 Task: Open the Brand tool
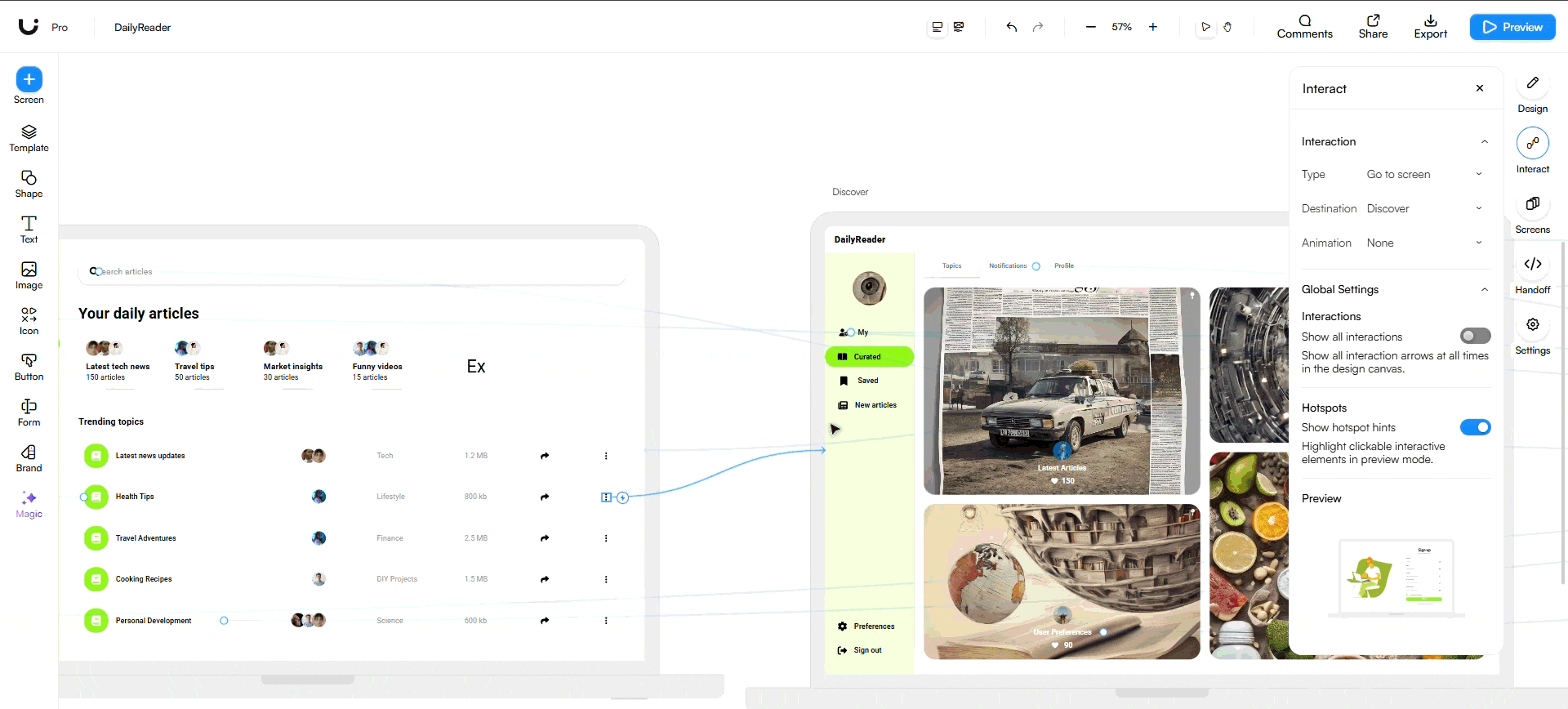(x=29, y=458)
